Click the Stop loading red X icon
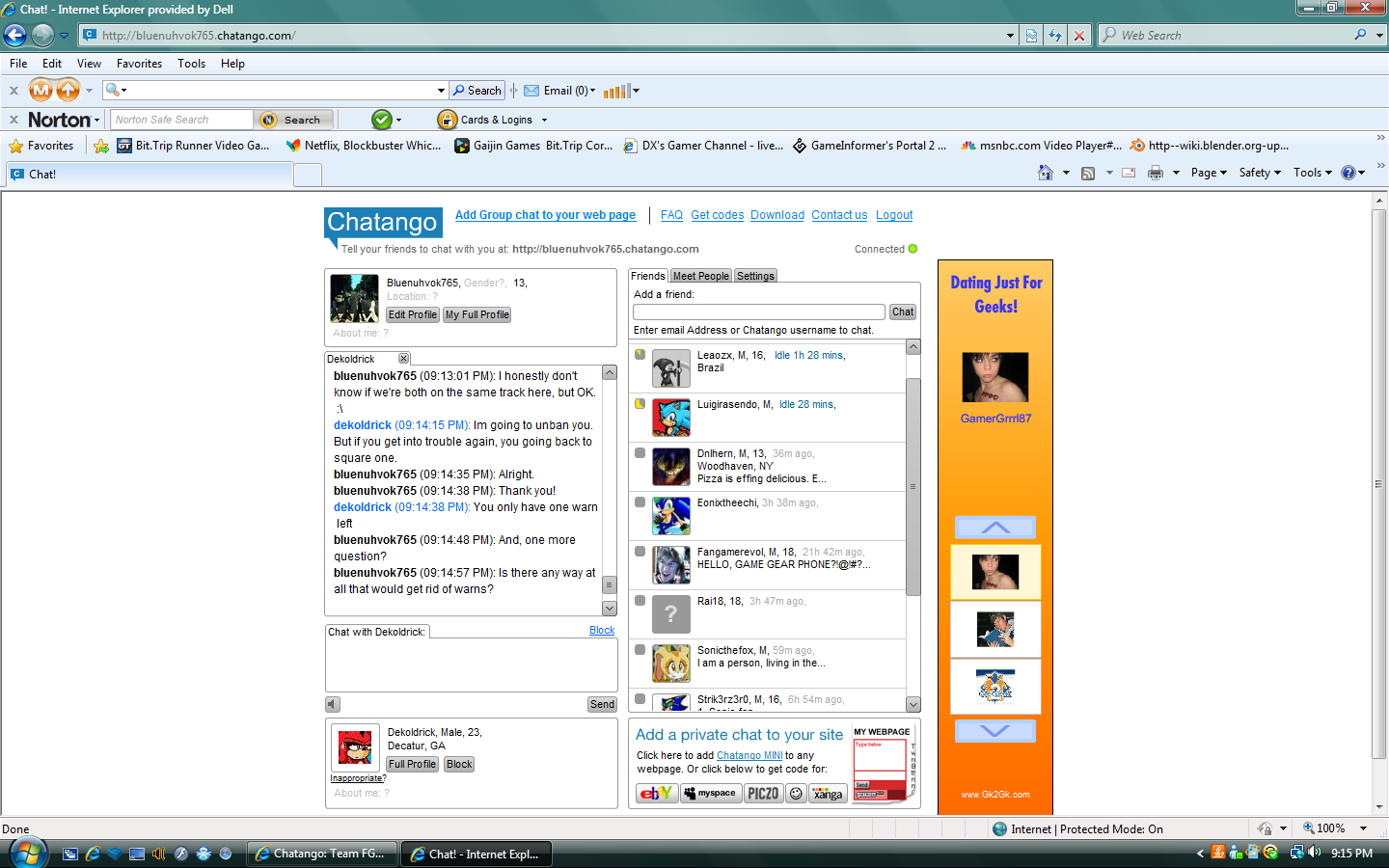Screen dimensions: 1389x868 pyautogui.click(x=1079, y=36)
